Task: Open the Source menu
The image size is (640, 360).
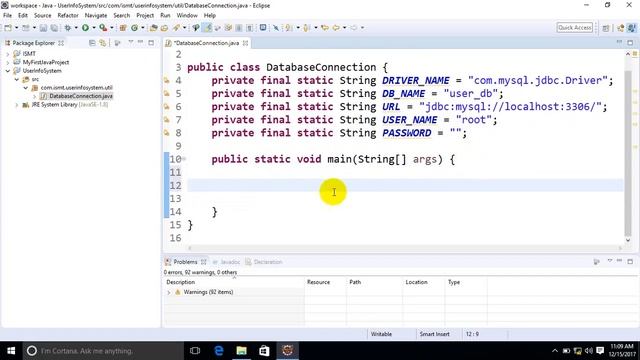Action: click(42, 16)
